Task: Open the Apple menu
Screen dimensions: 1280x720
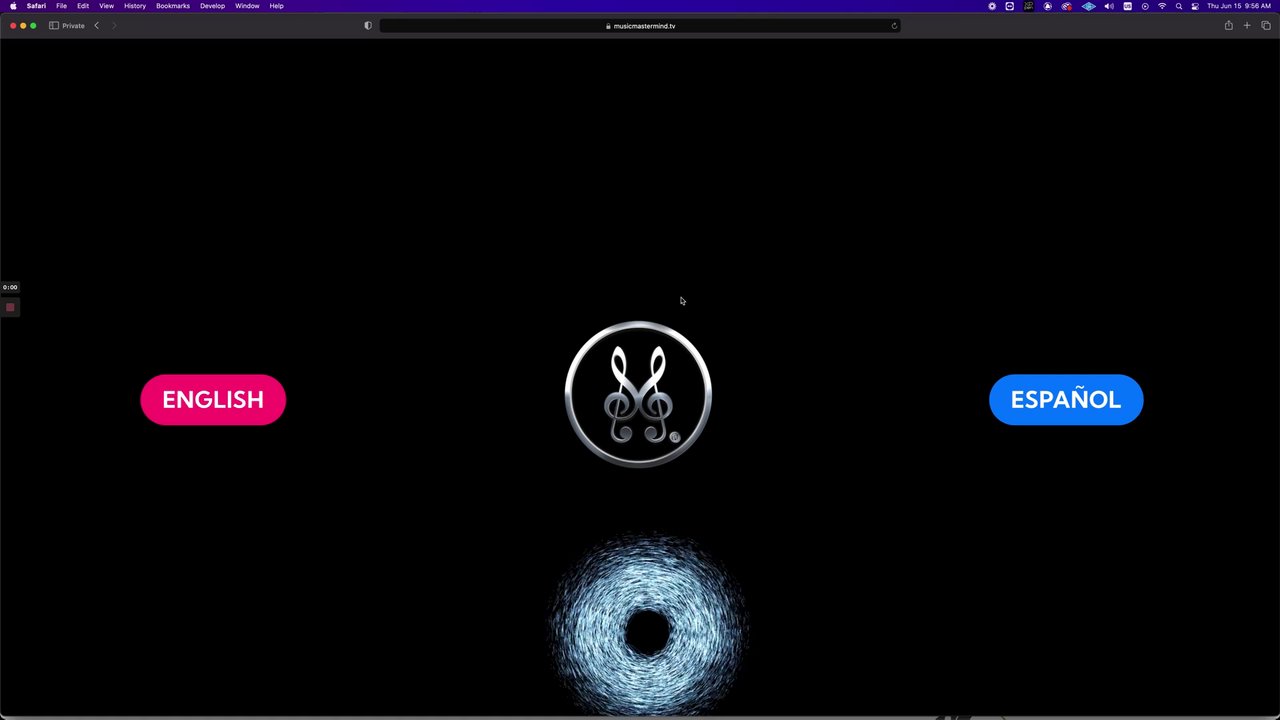Action: click(13, 6)
